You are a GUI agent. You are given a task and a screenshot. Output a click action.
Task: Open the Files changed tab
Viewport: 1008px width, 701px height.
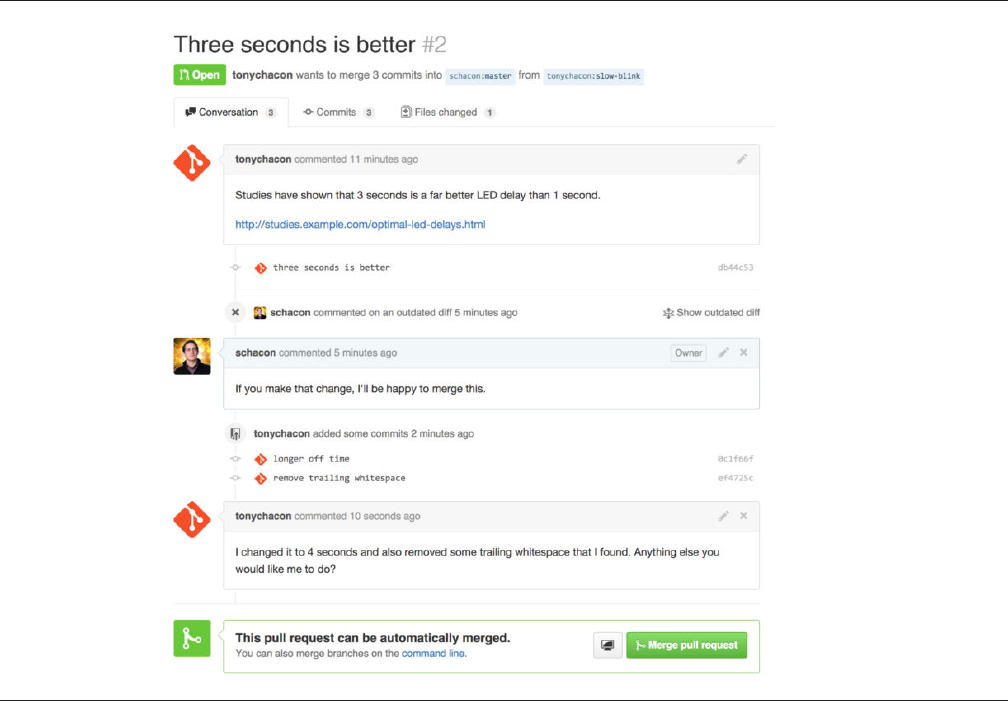pyautogui.click(x=446, y=112)
